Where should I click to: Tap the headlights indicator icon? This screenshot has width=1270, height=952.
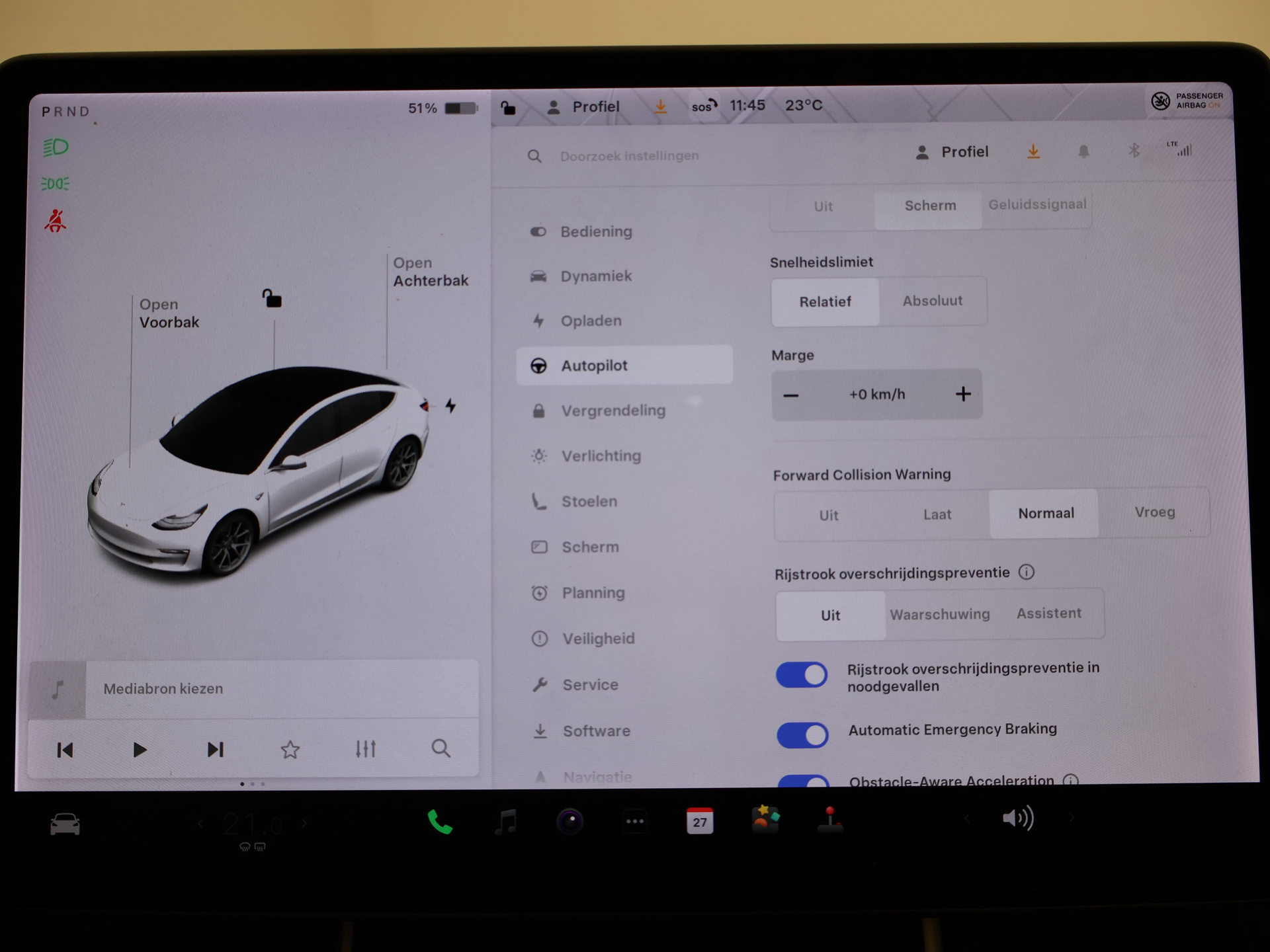tap(56, 147)
